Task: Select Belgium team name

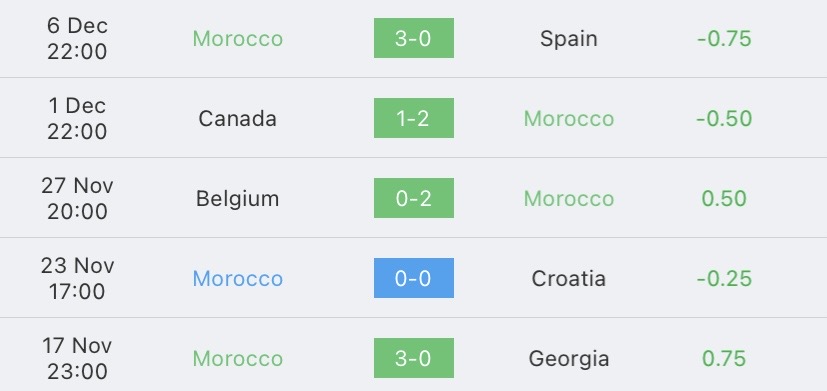Action: point(237,199)
